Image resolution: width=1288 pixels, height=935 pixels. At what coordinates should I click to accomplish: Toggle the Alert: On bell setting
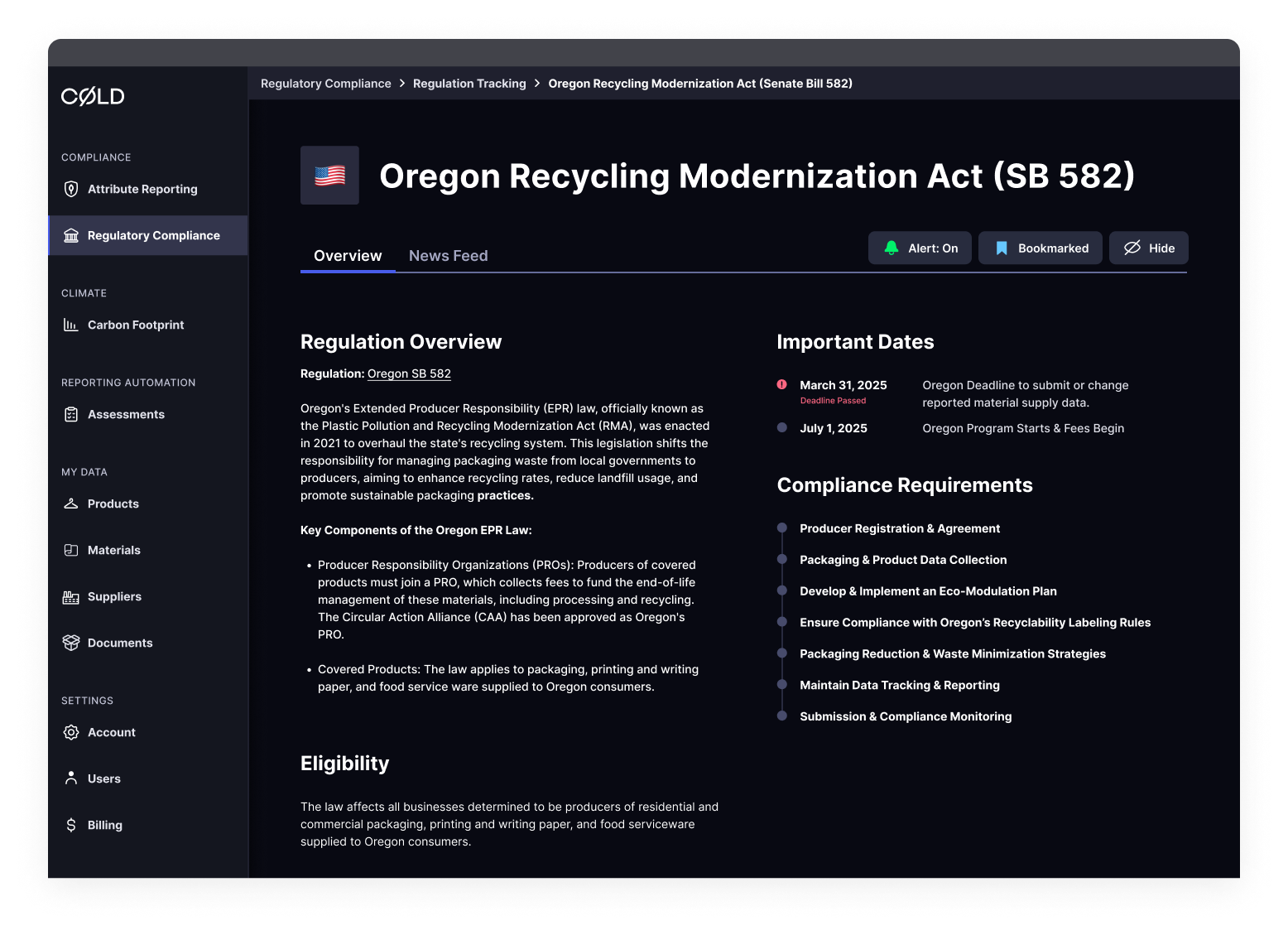coord(920,248)
